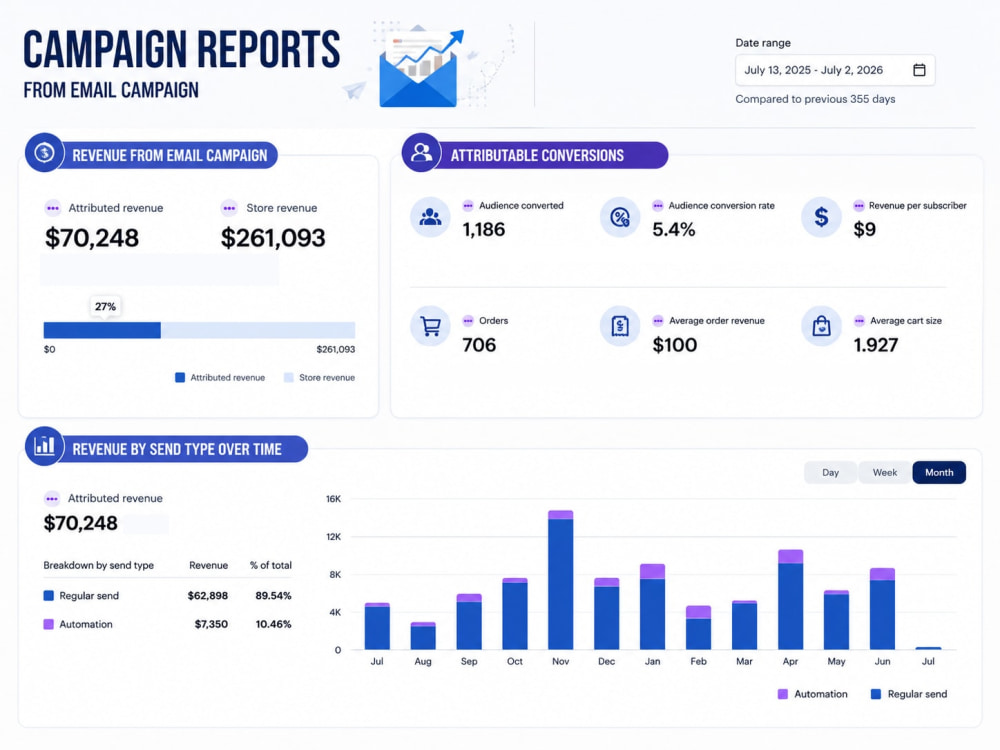The image size is (1000, 750).
Task: Click the 10.46% Automation cell
Action: 274,624
